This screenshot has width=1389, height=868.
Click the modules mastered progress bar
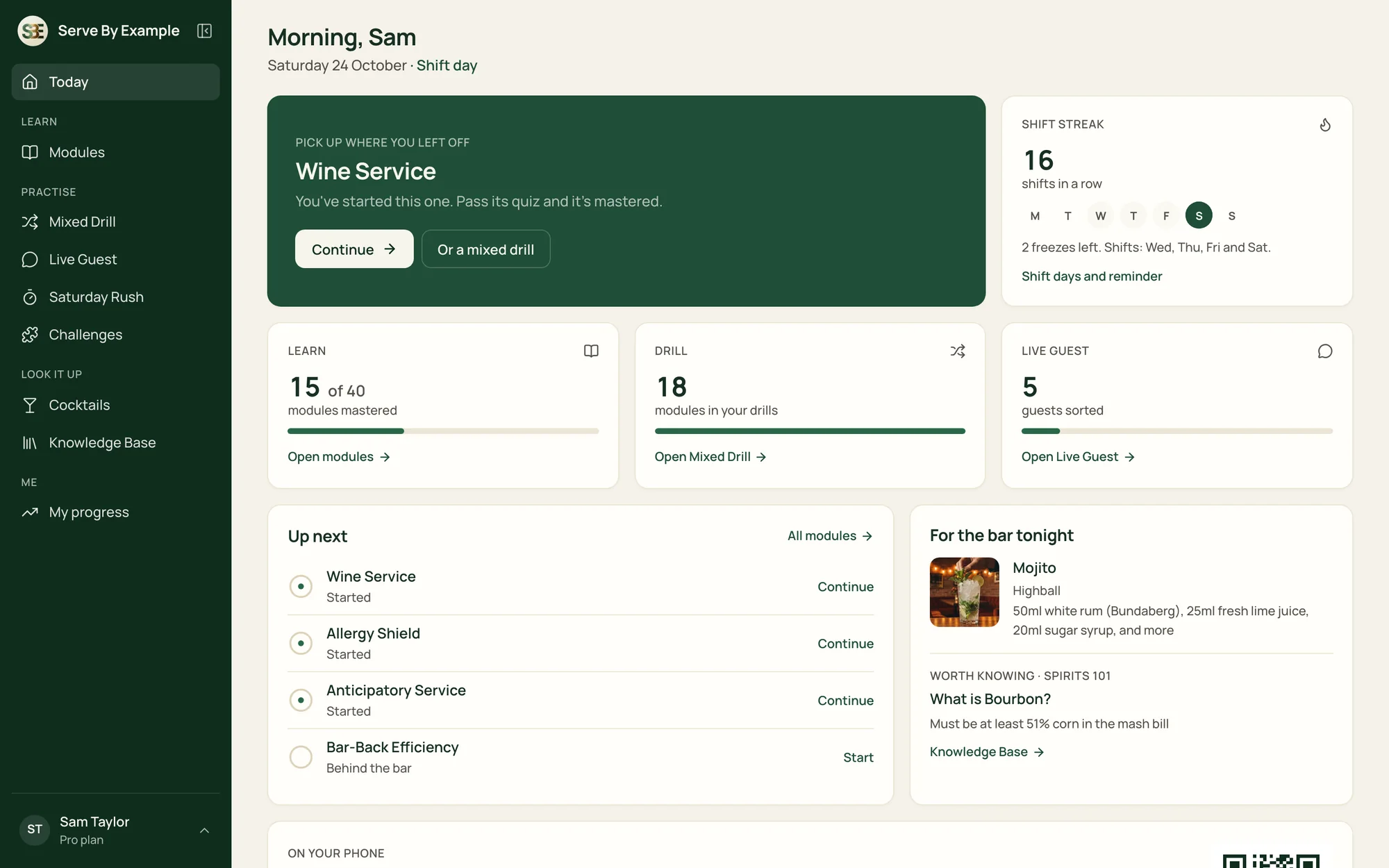(x=443, y=431)
